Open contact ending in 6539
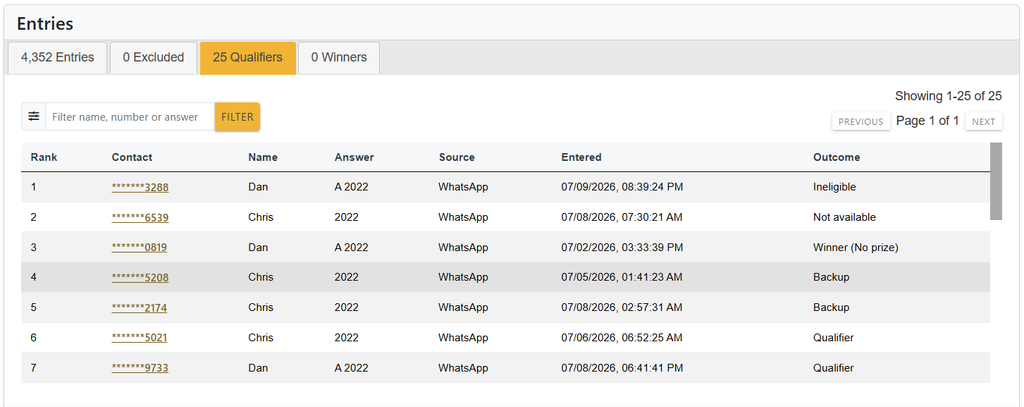The height and width of the screenshot is (407, 1024). (x=140, y=218)
